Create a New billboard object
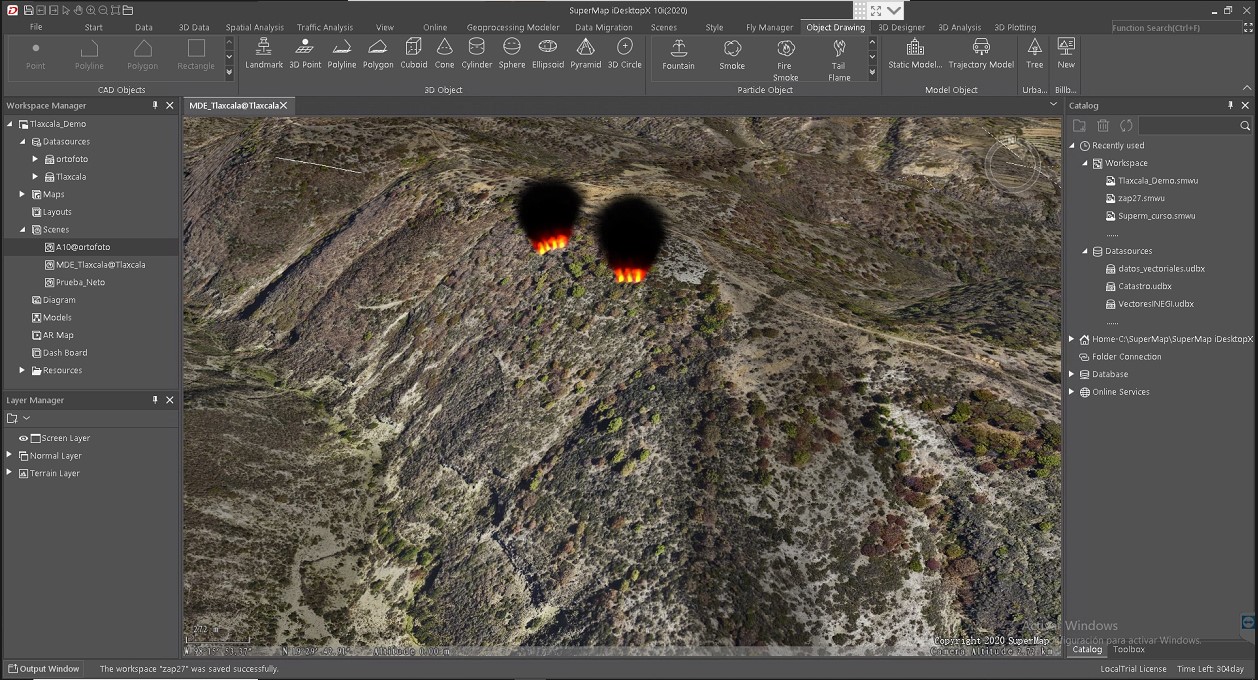 (1066, 53)
